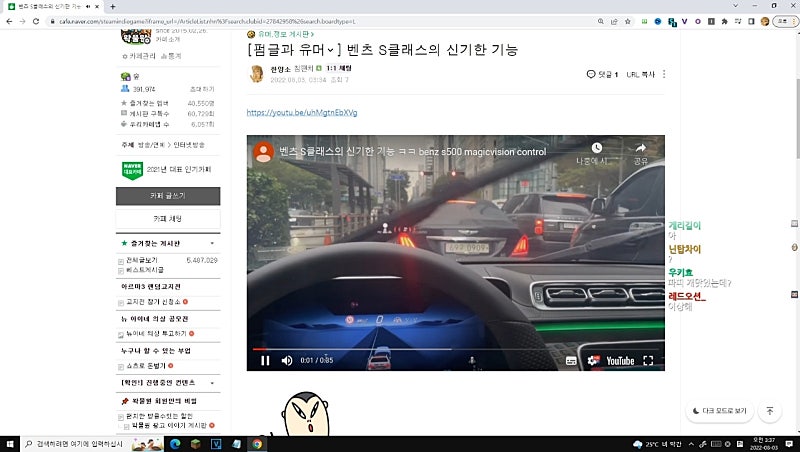The height and width of the screenshot is (452, 800).
Task: Open post author profile picture
Action: point(257,74)
